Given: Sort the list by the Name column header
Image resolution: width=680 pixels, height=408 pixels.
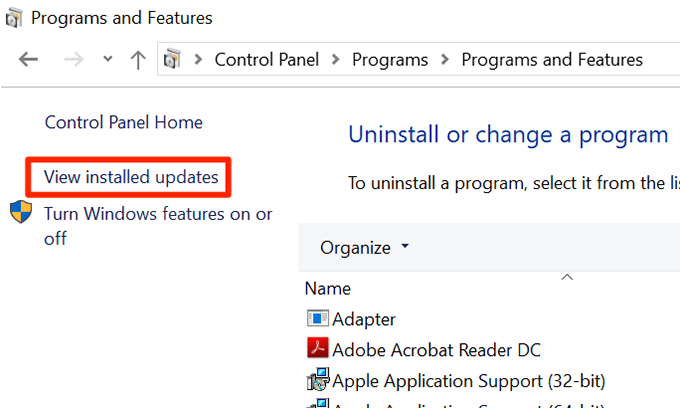Looking at the screenshot, I should tap(328, 288).
